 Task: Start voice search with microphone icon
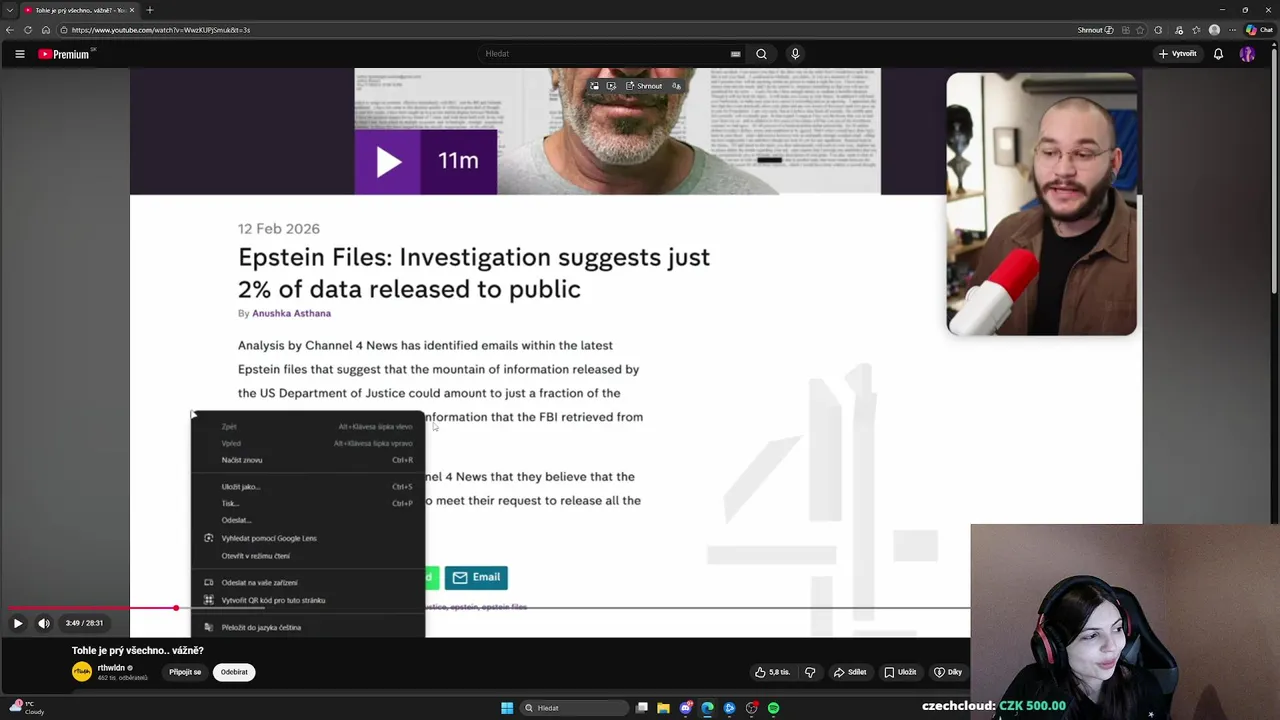[x=795, y=54]
